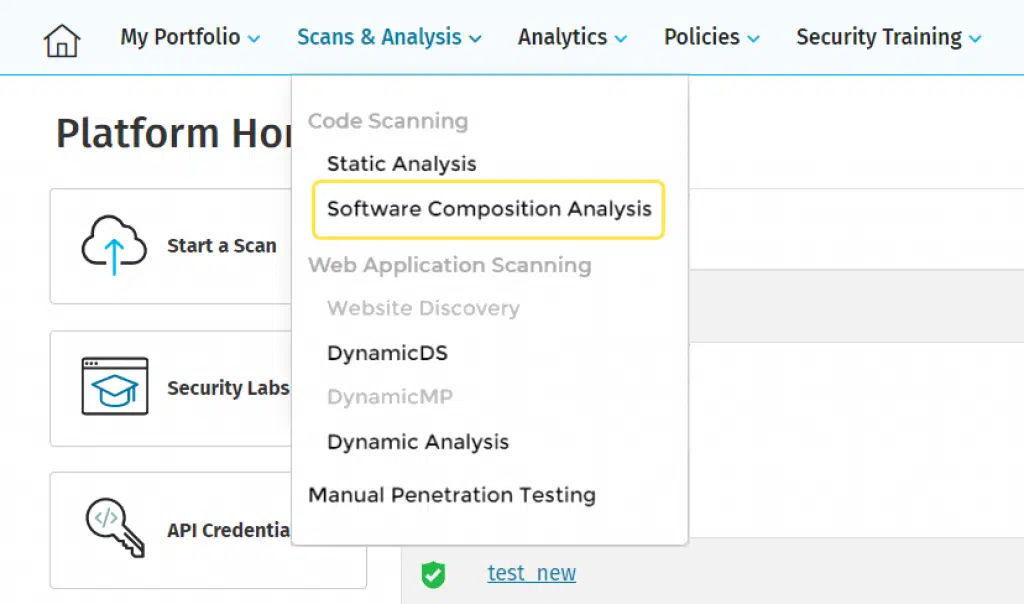This screenshot has width=1024, height=604.
Task: Open the Security Training menu
Action: (889, 37)
